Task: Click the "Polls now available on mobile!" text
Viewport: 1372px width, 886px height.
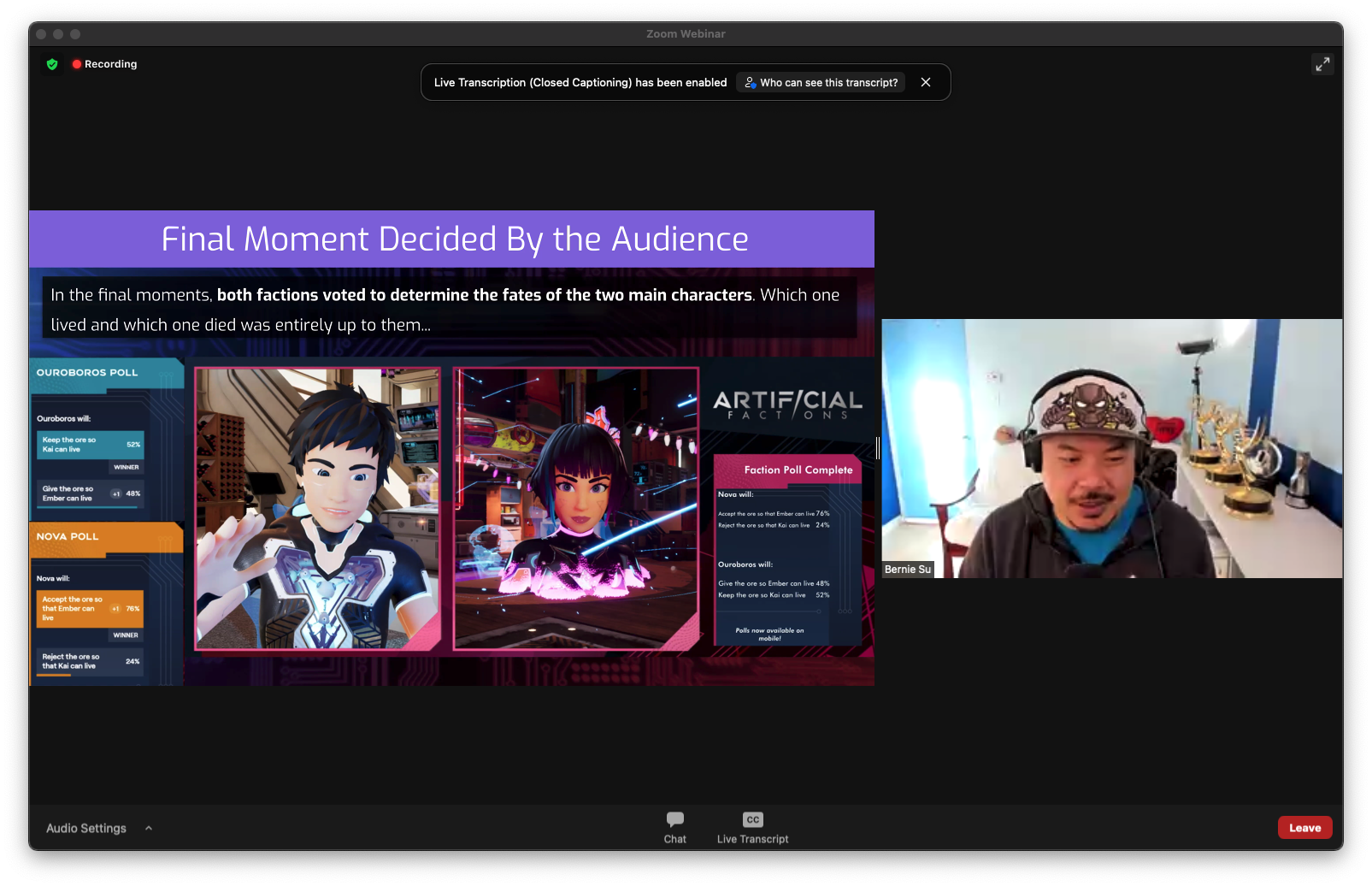Action: pyautogui.click(x=769, y=634)
